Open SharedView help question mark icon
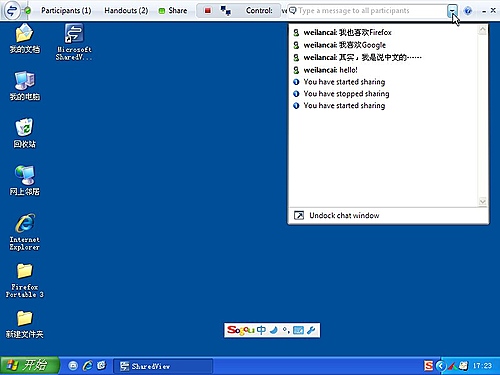The width and height of the screenshot is (500, 375). point(468,11)
